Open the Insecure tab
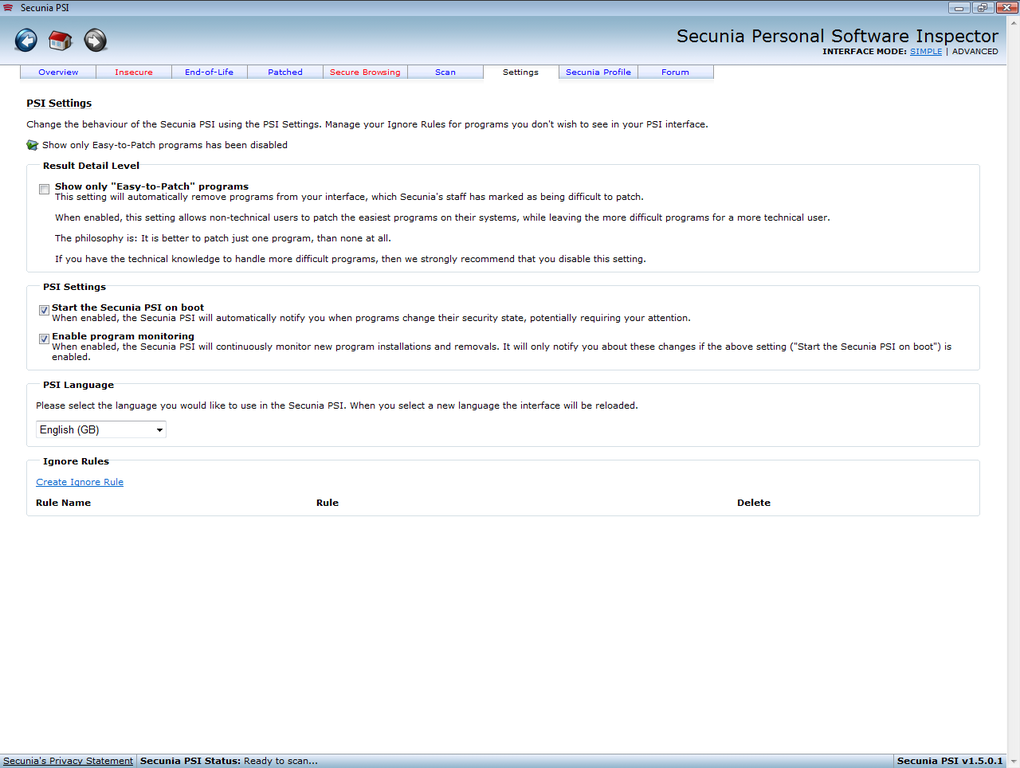 pyautogui.click(x=134, y=72)
